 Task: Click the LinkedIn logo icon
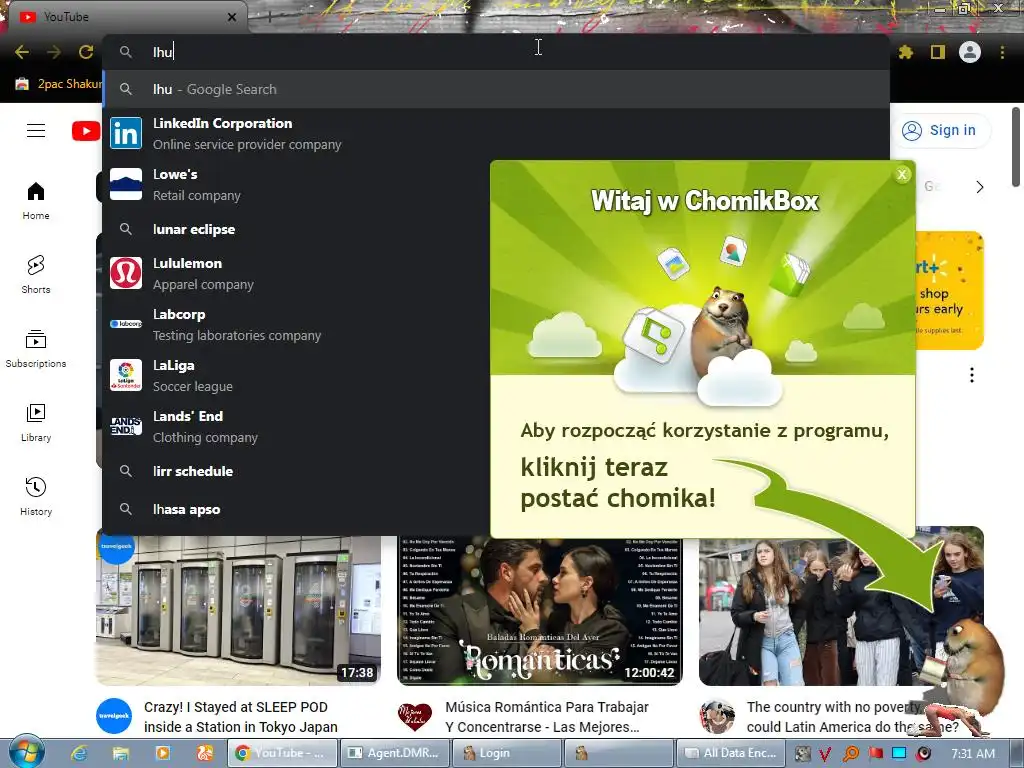pos(126,133)
